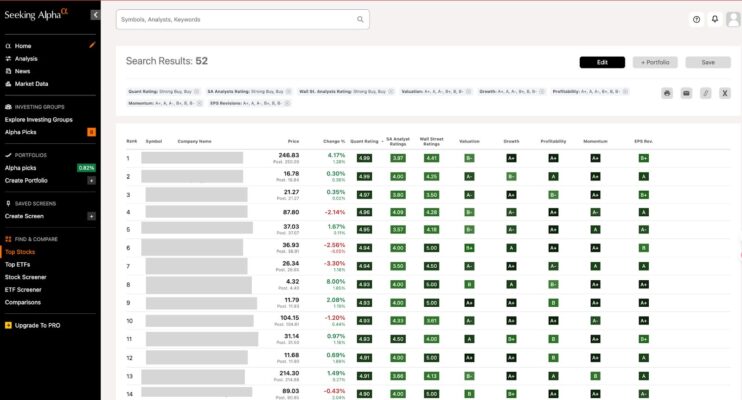Remove the Valuation filter chip

coord(471,91)
